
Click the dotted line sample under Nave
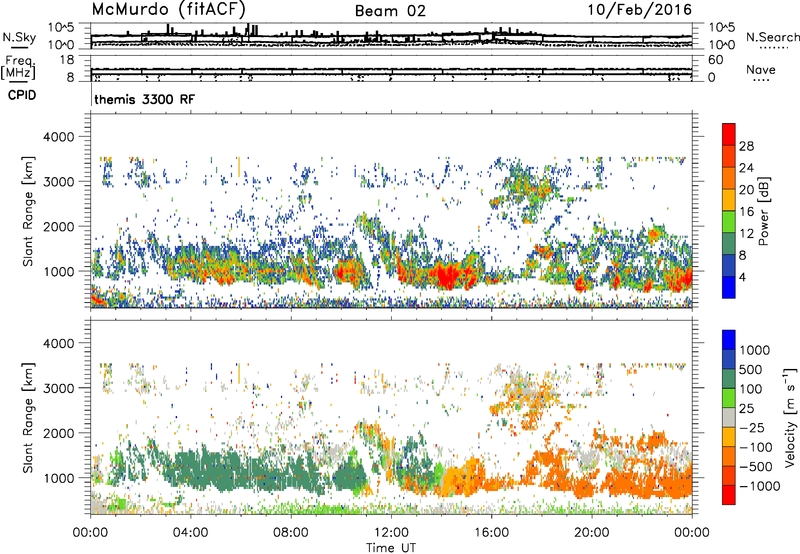click(761, 81)
